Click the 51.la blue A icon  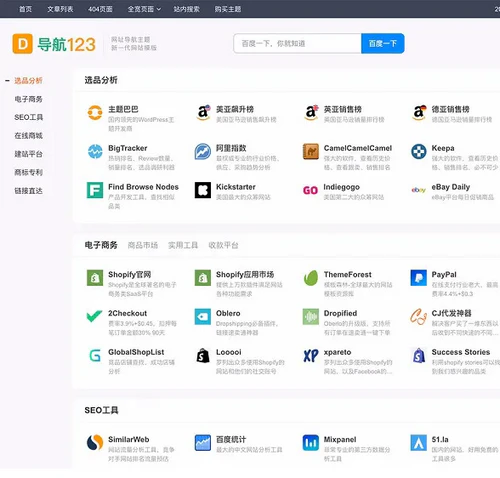[419, 443]
